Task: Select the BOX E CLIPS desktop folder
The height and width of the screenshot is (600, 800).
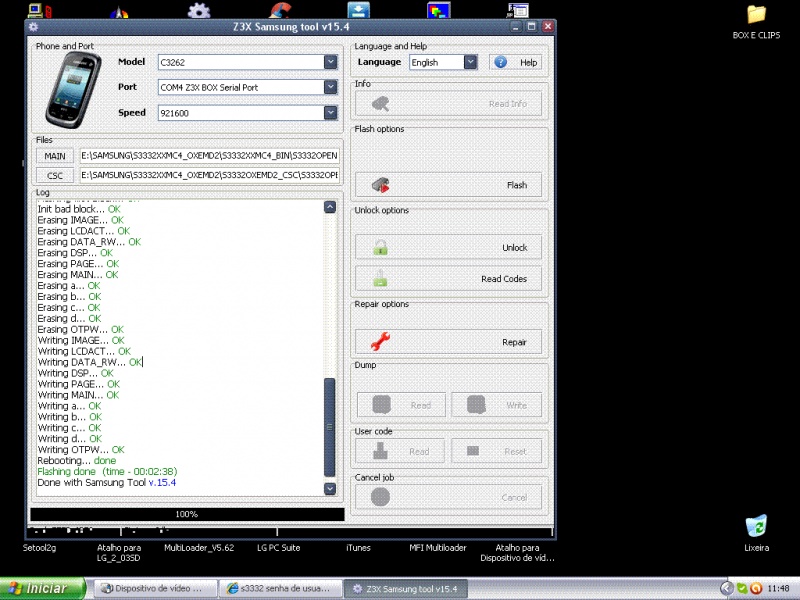Action: tap(756, 22)
